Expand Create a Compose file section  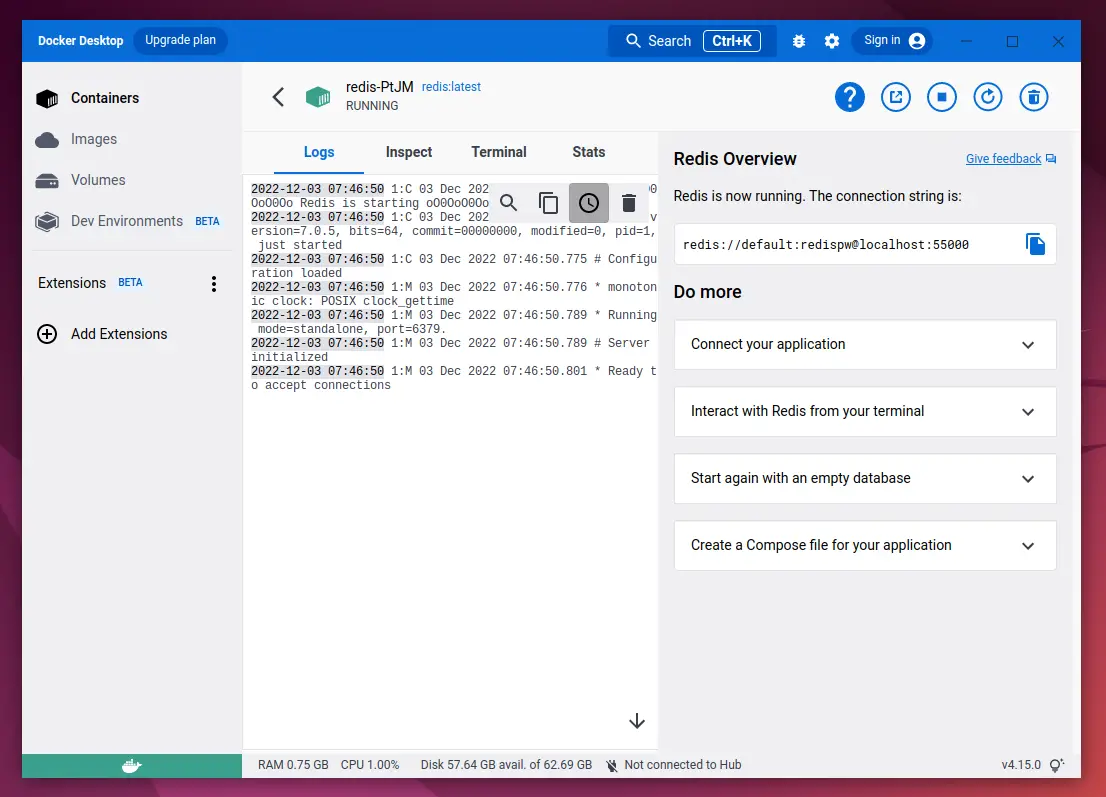865,545
